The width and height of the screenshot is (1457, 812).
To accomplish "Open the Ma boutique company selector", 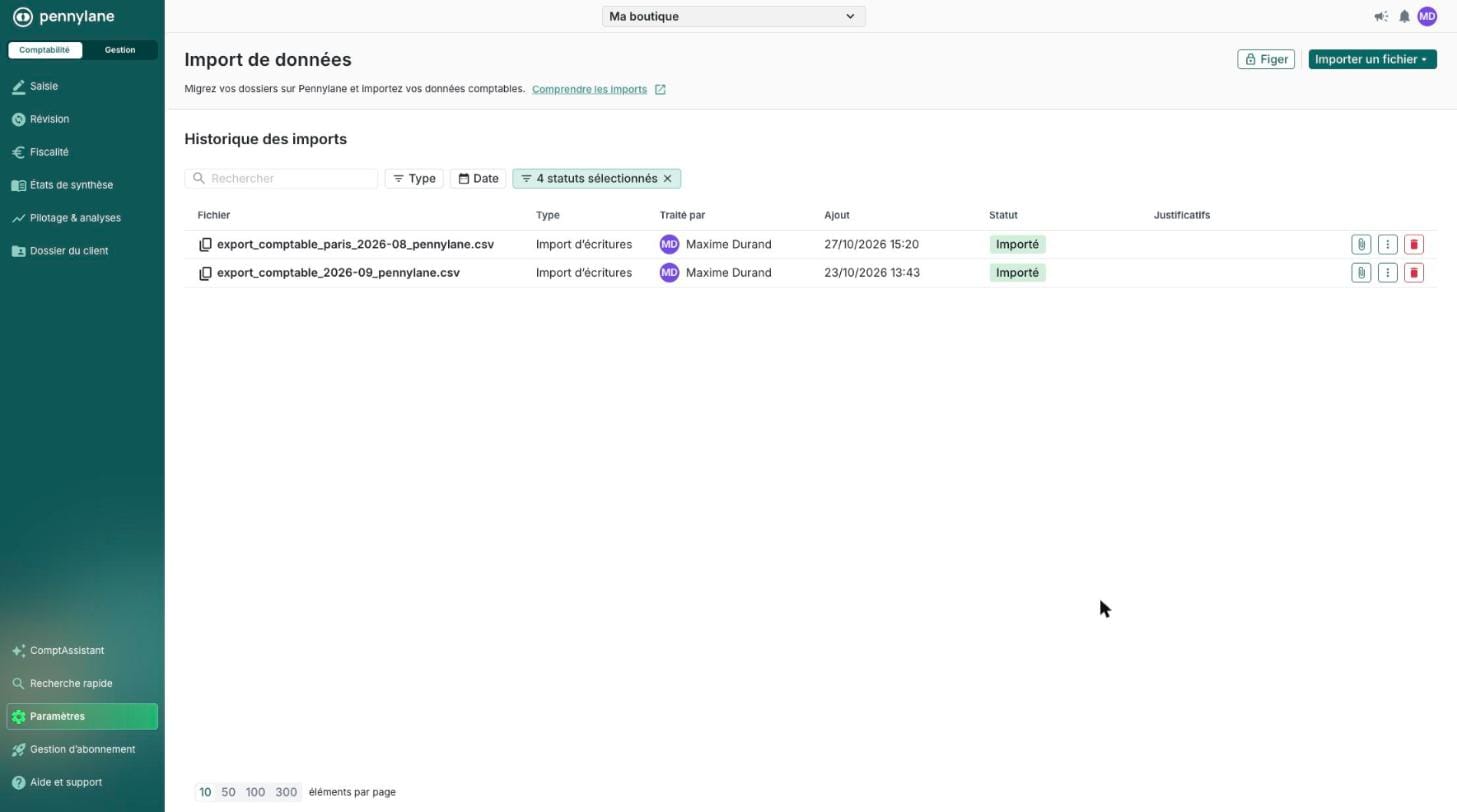I will (733, 16).
